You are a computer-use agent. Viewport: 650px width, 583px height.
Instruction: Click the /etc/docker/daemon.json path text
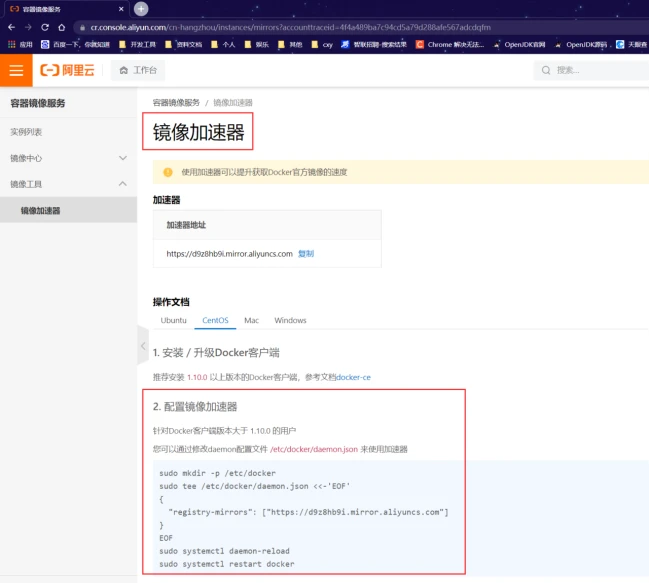click(x=314, y=449)
